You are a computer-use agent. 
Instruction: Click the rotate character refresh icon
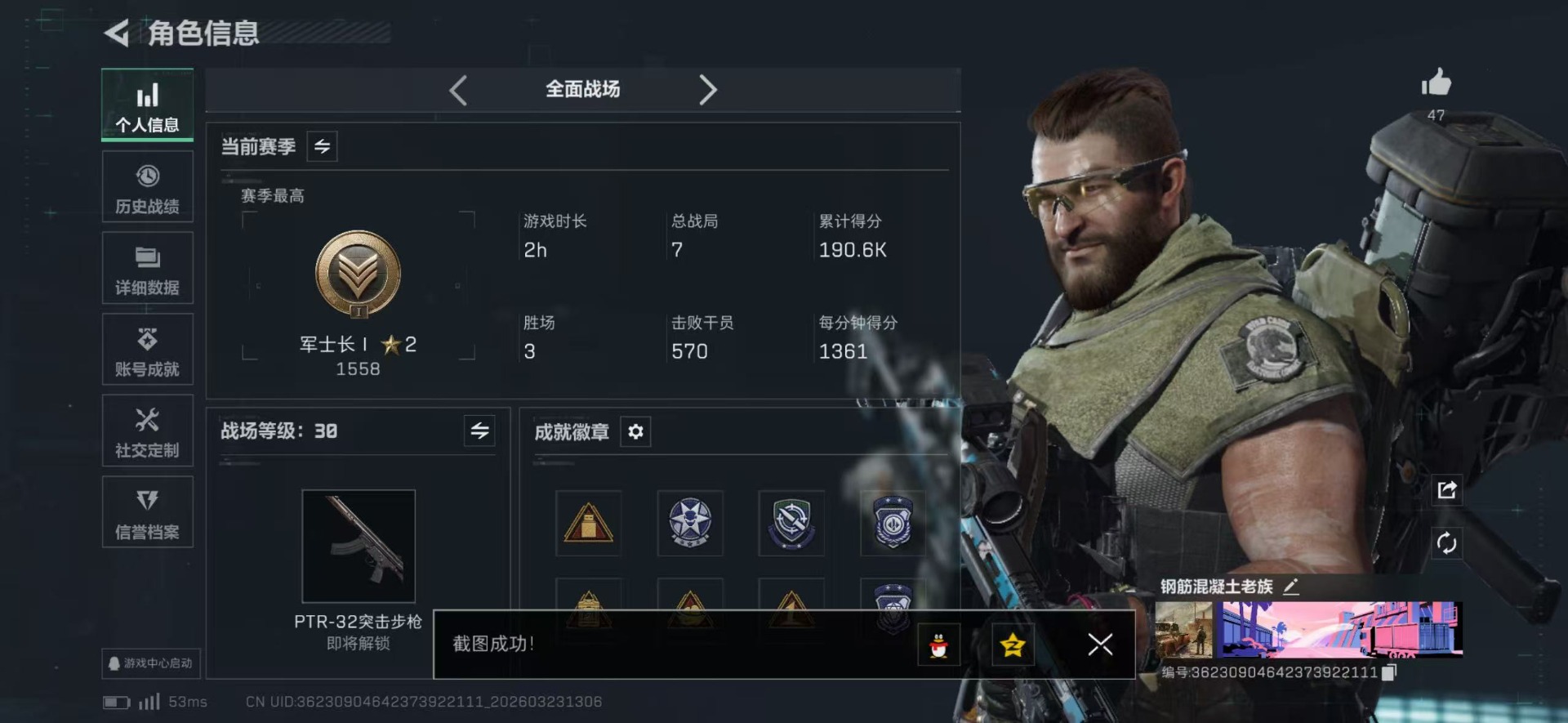[x=1446, y=543]
